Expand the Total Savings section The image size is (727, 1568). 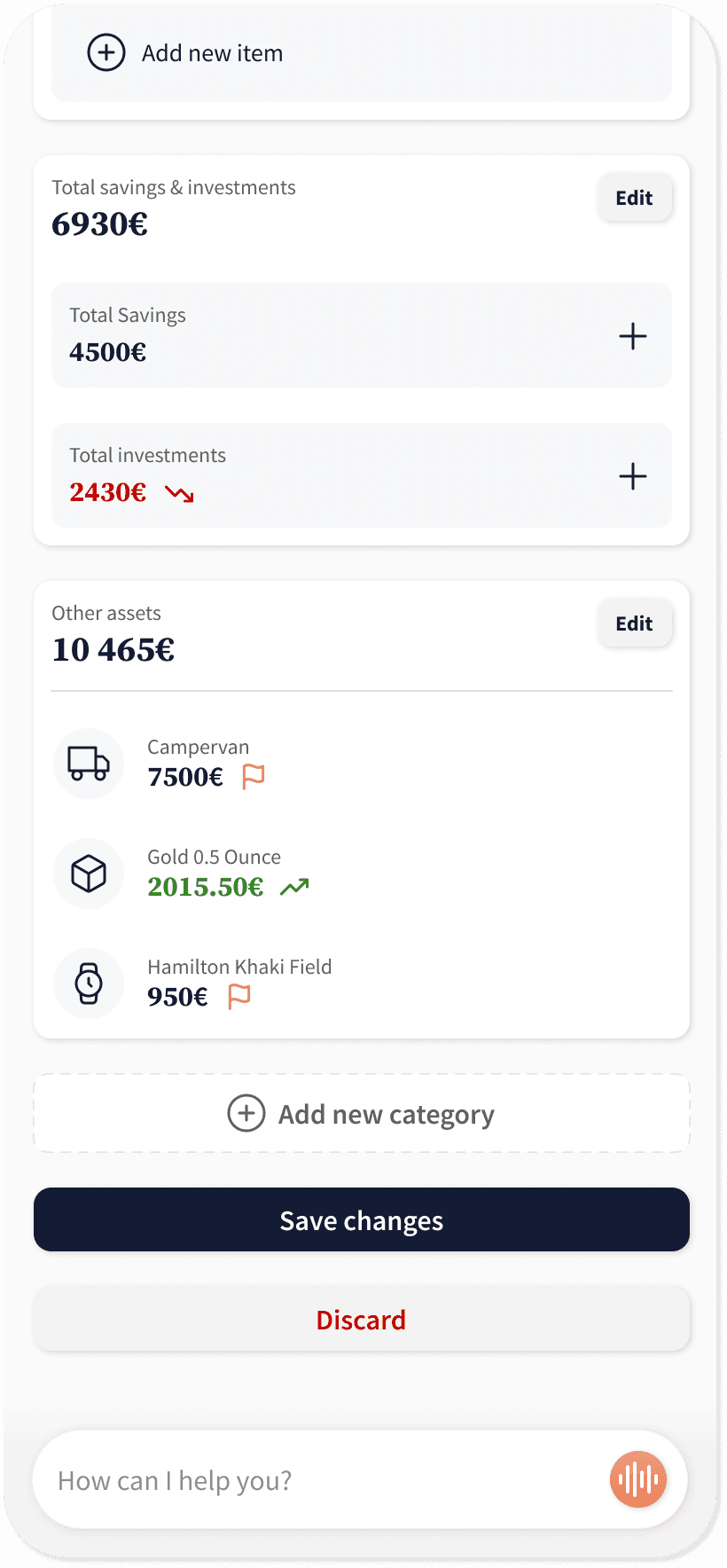633,336
